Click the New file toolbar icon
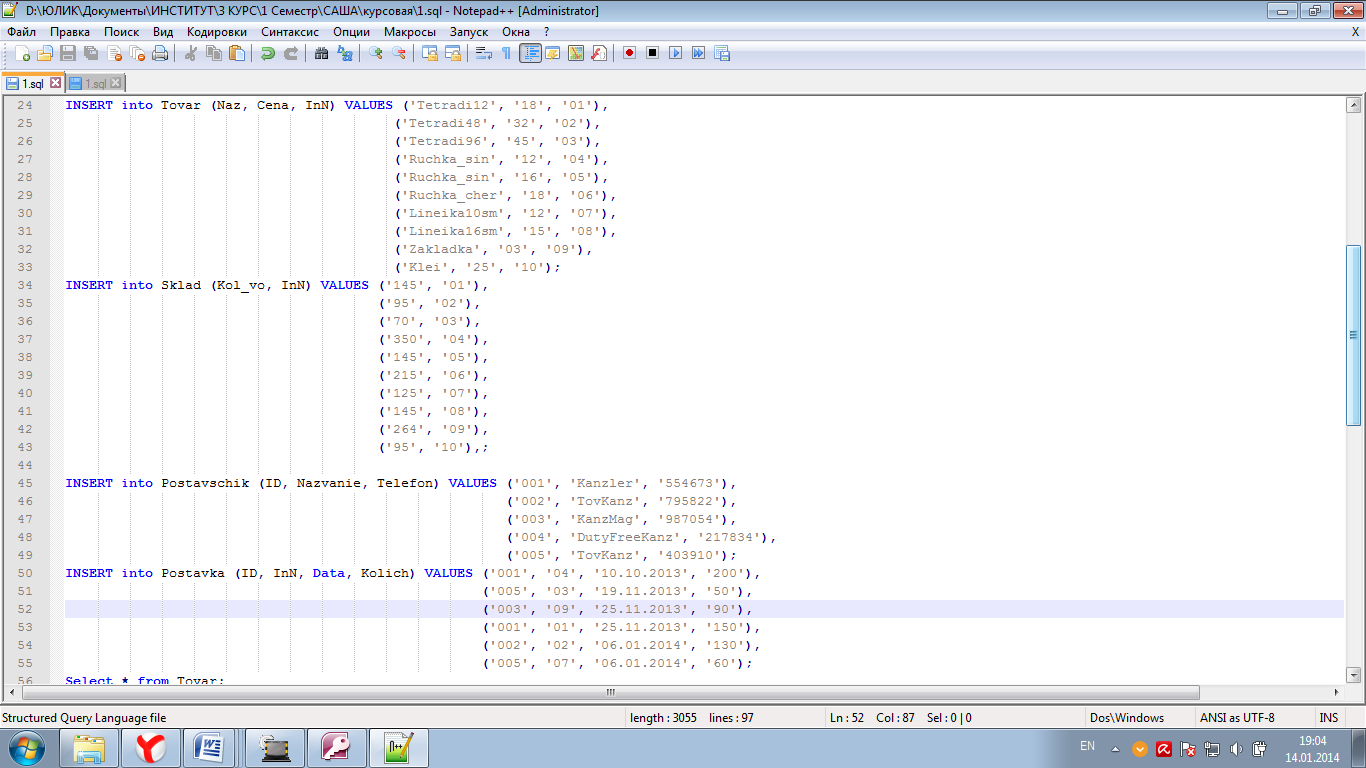The height and width of the screenshot is (768, 1366). point(22,53)
